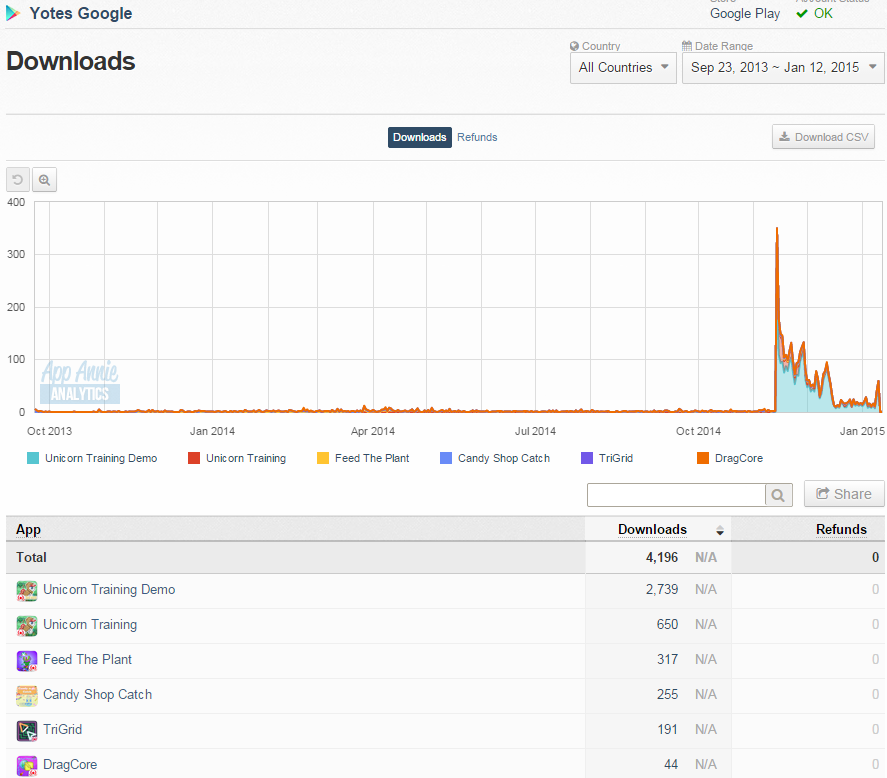The image size is (887, 778).
Task: Click the Oct 2014 axis label
Action: point(698,432)
